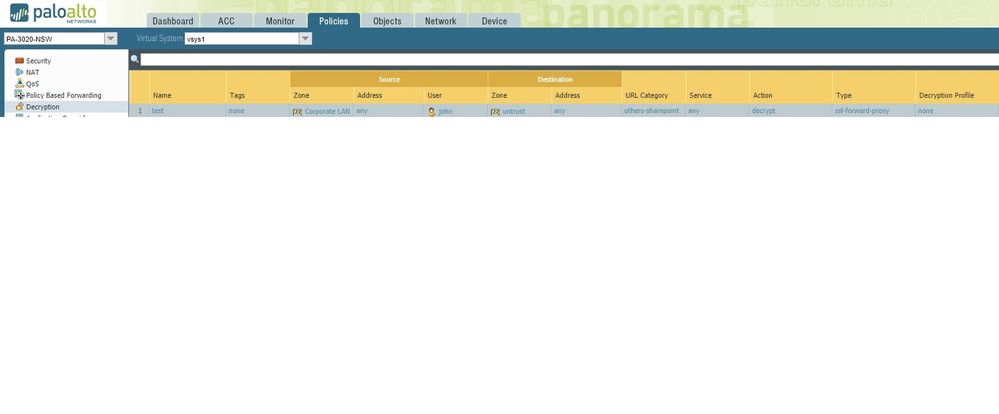999x414 pixels.
Task: Open the Dashboard tab
Action: pos(173,21)
